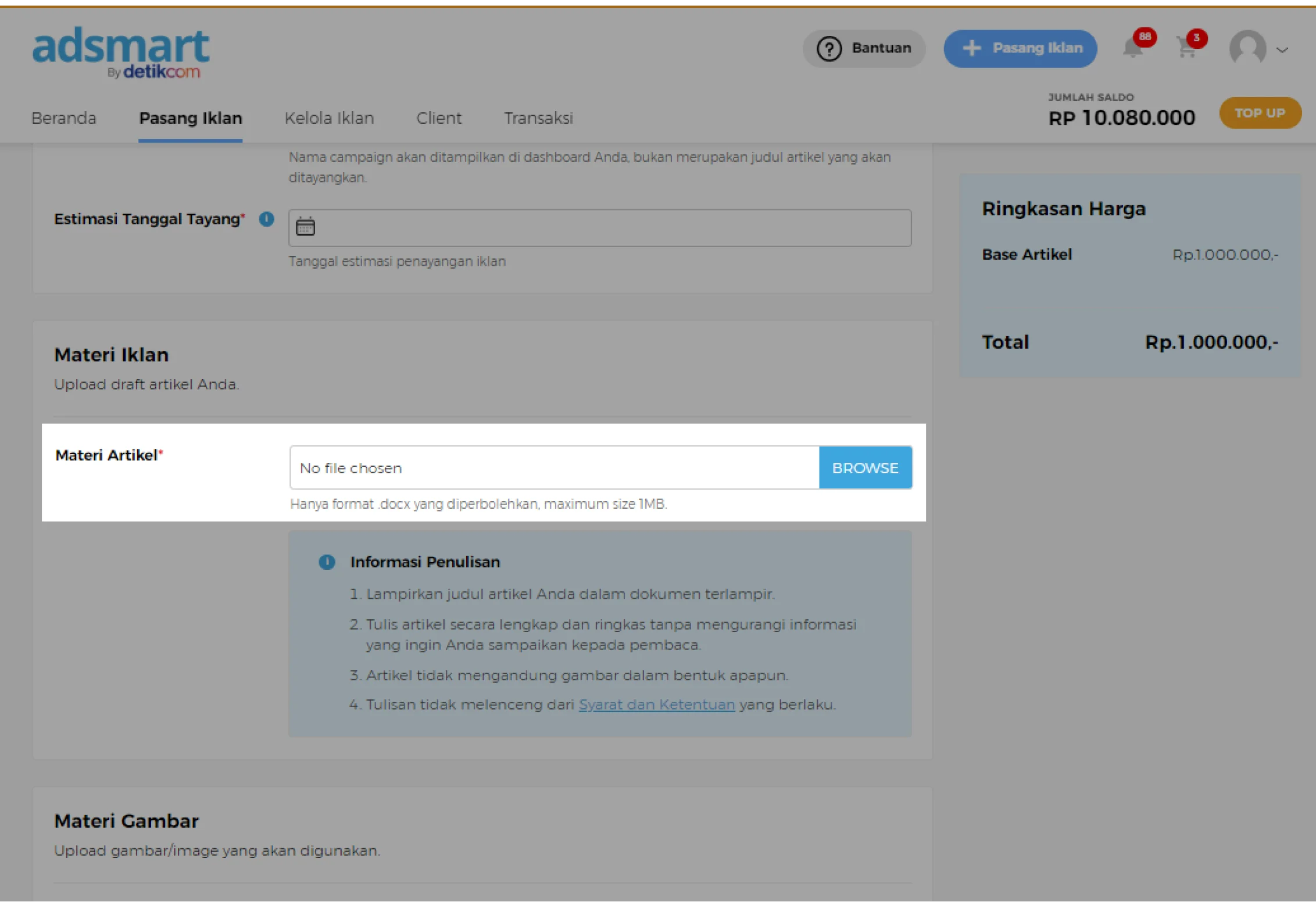Viewport: 1316px width, 907px height.
Task: Click the Informasi Penulisan info icon
Action: [327, 562]
